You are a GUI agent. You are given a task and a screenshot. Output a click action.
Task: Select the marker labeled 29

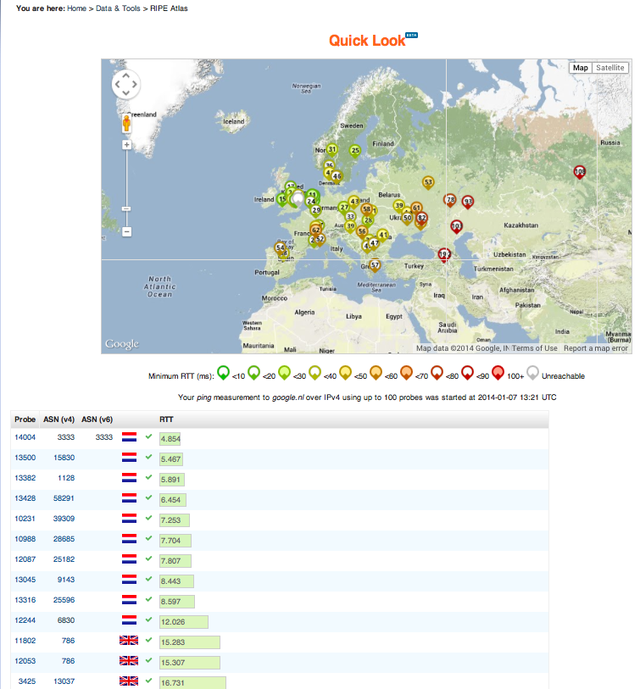coord(316,211)
